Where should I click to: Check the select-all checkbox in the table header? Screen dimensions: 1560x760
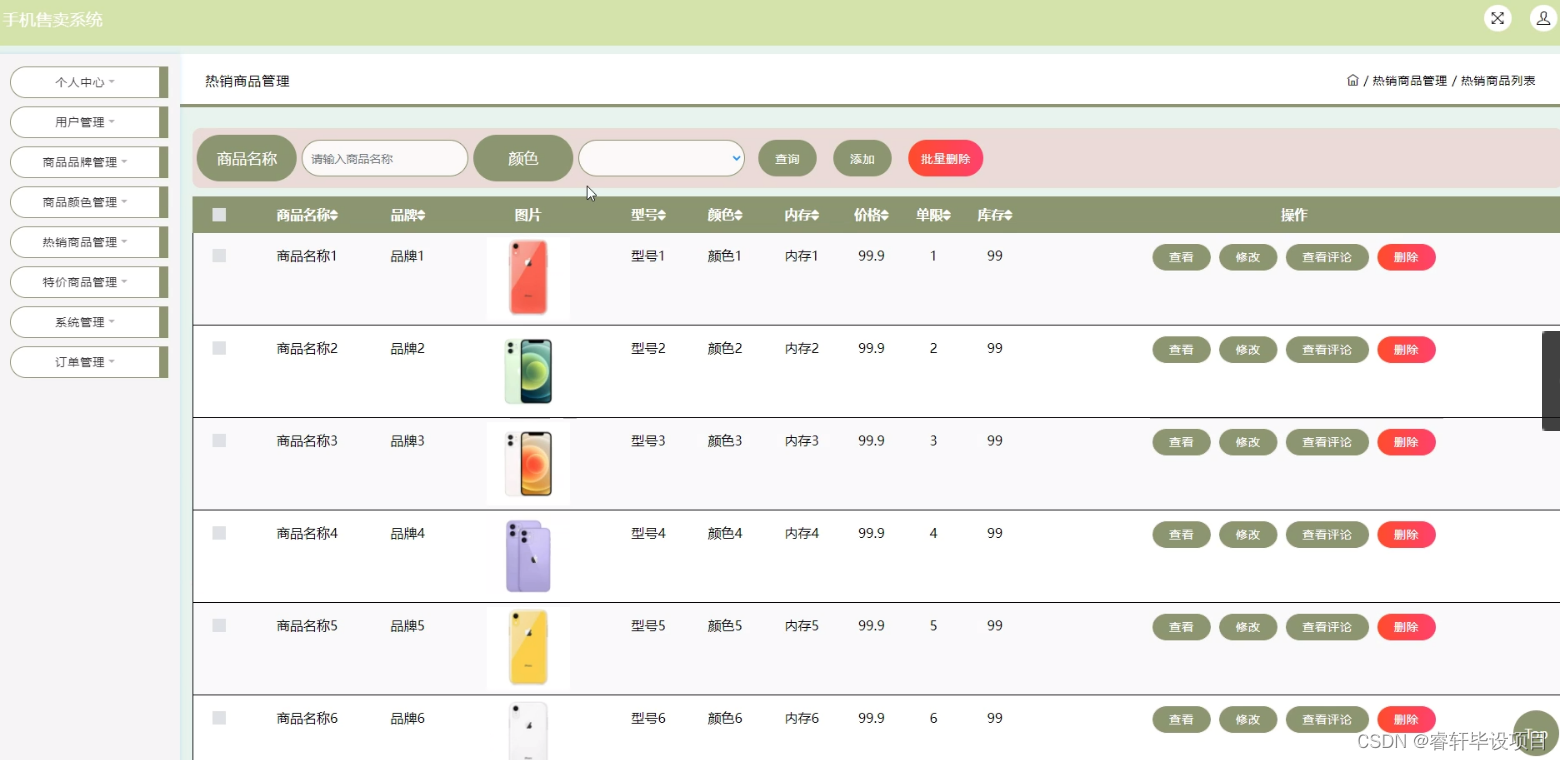[219, 213]
